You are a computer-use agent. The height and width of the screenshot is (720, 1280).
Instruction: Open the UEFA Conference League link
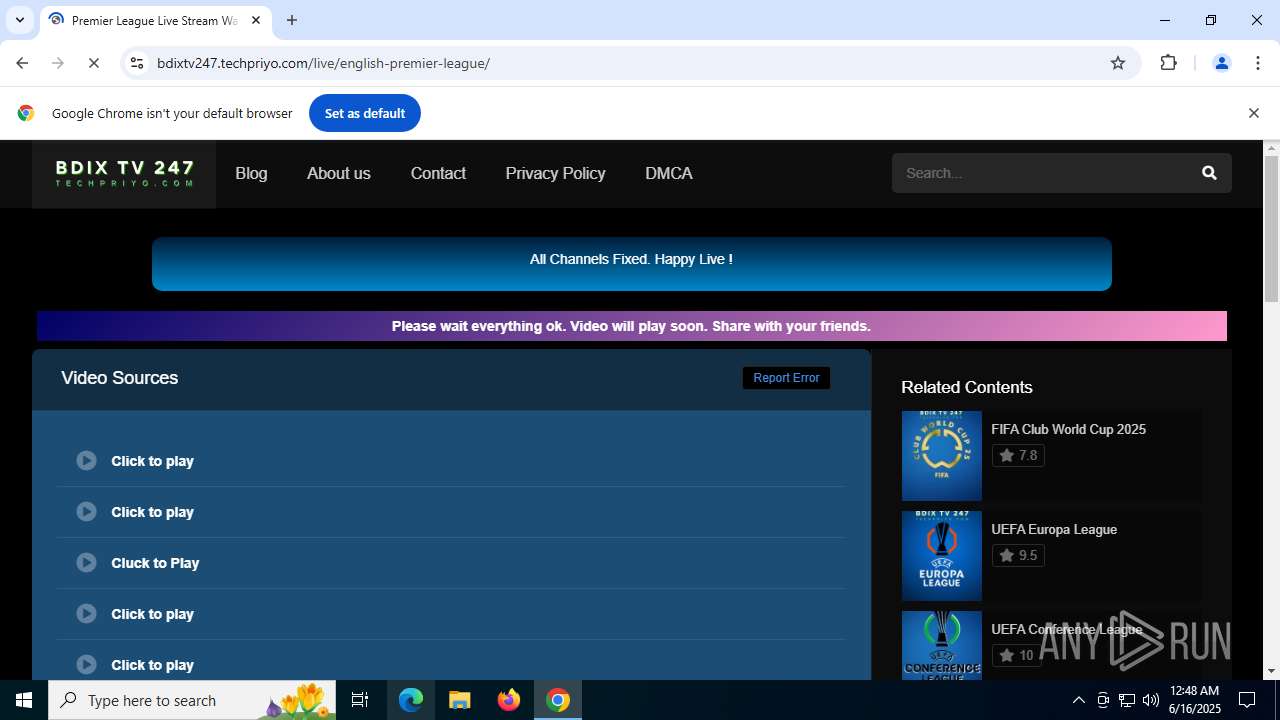click(1066, 629)
